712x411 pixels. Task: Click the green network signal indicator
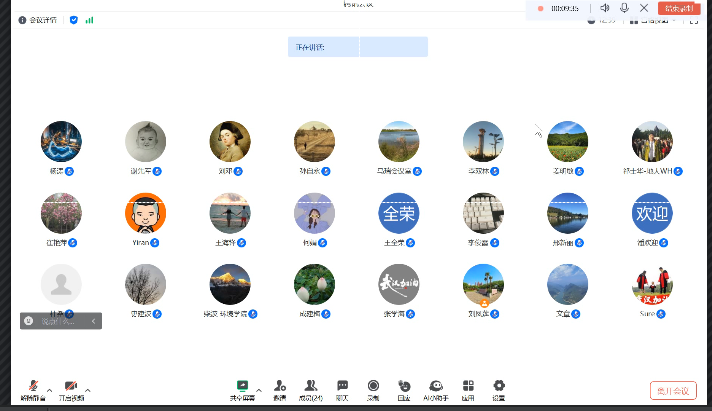pyautogui.click(x=89, y=19)
